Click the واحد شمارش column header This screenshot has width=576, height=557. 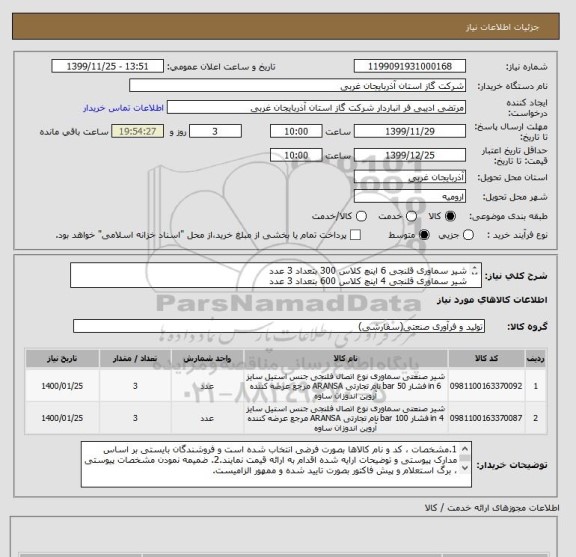pyautogui.click(x=207, y=359)
